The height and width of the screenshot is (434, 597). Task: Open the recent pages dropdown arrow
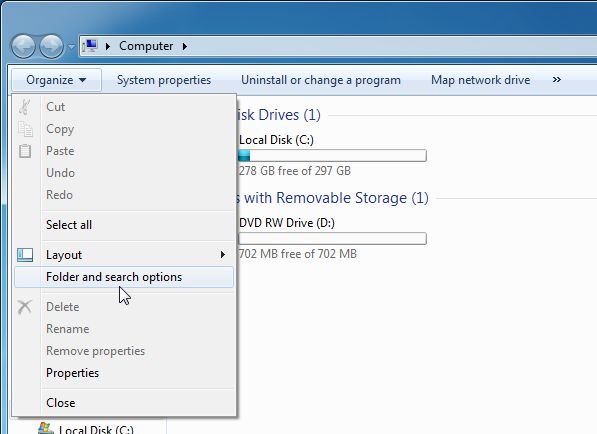[71, 47]
